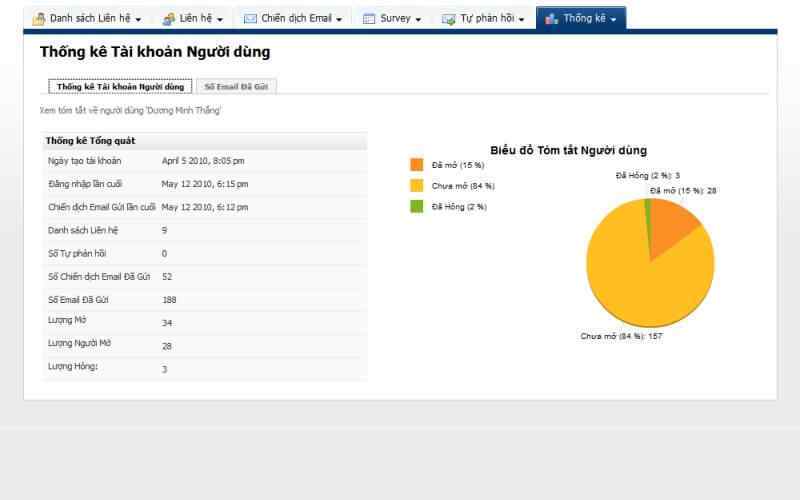The image size is (800, 500).
Task: Open the Chiến dịch Email dropdown arrow
Action: pos(339,20)
